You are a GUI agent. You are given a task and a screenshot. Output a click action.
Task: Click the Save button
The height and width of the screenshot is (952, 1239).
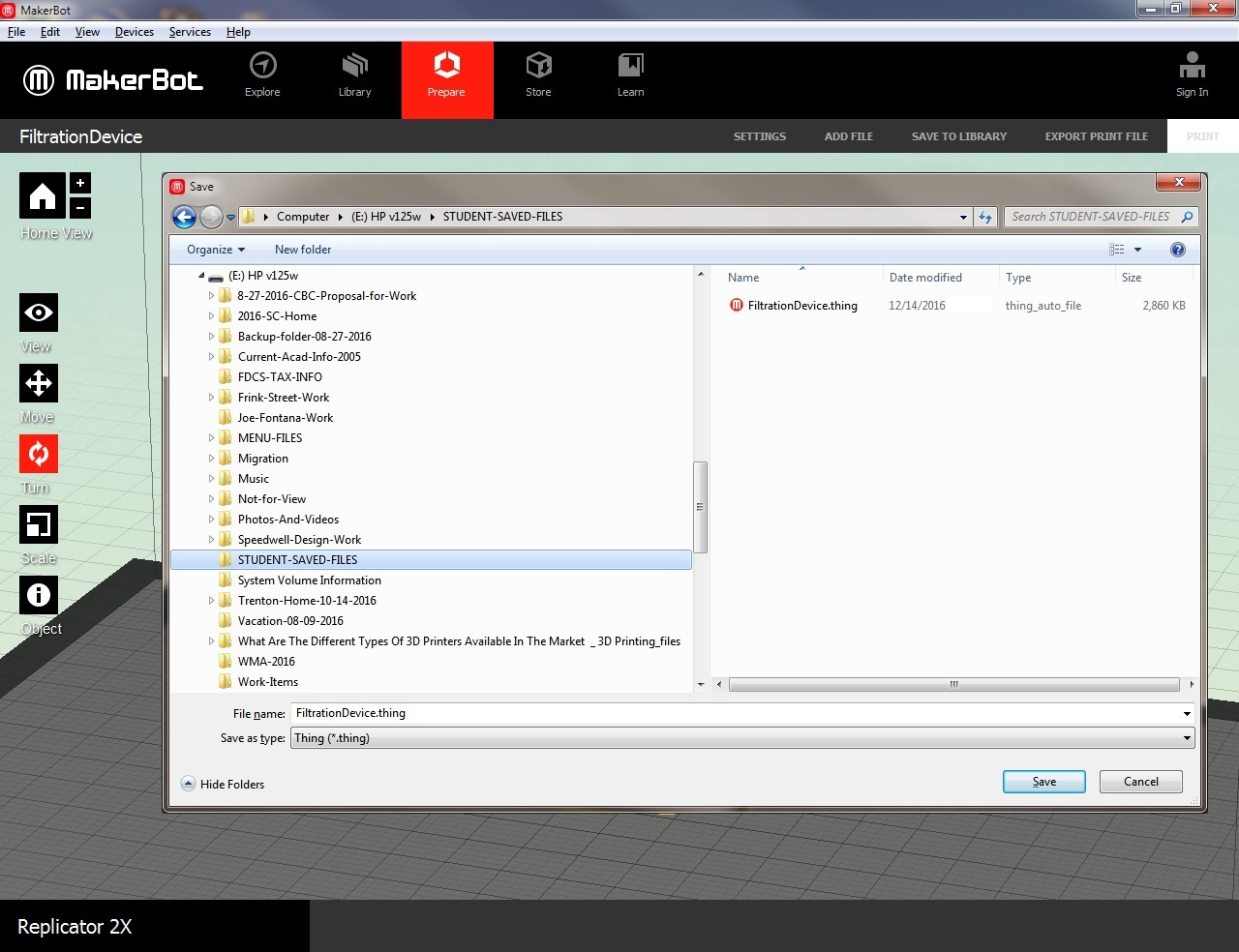point(1044,782)
